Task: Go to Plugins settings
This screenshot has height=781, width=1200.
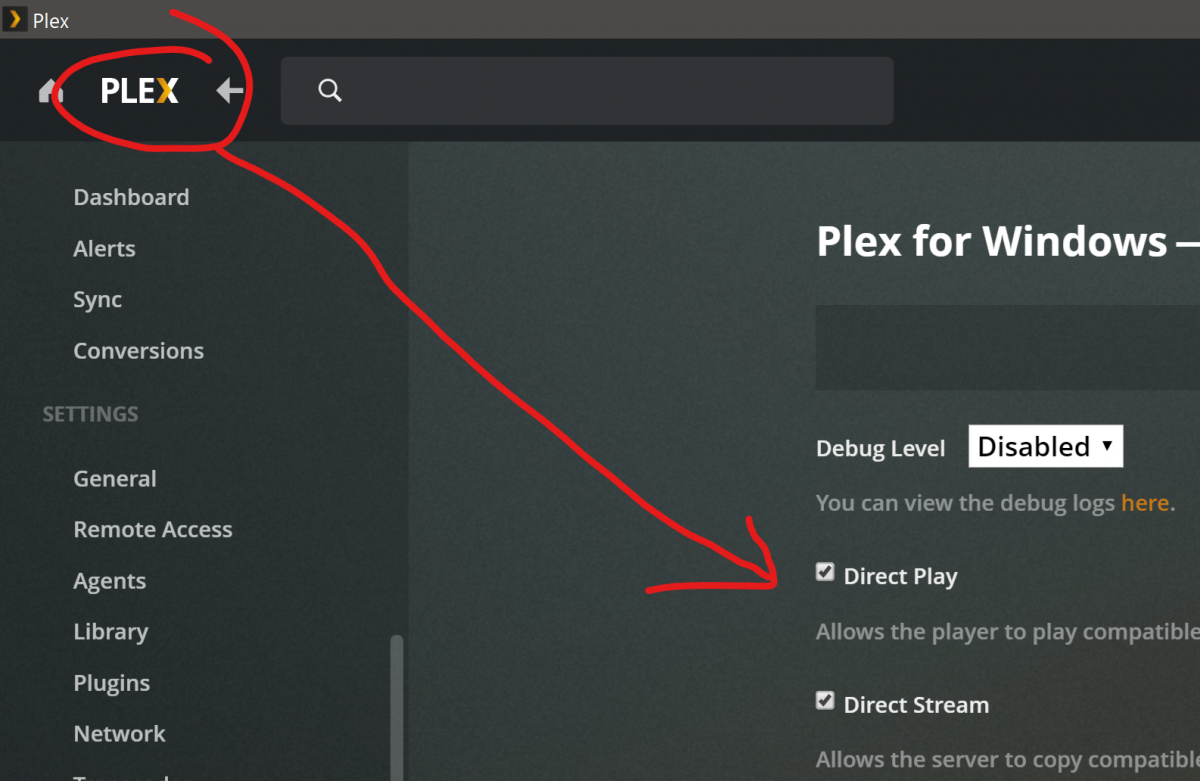Action: [111, 683]
